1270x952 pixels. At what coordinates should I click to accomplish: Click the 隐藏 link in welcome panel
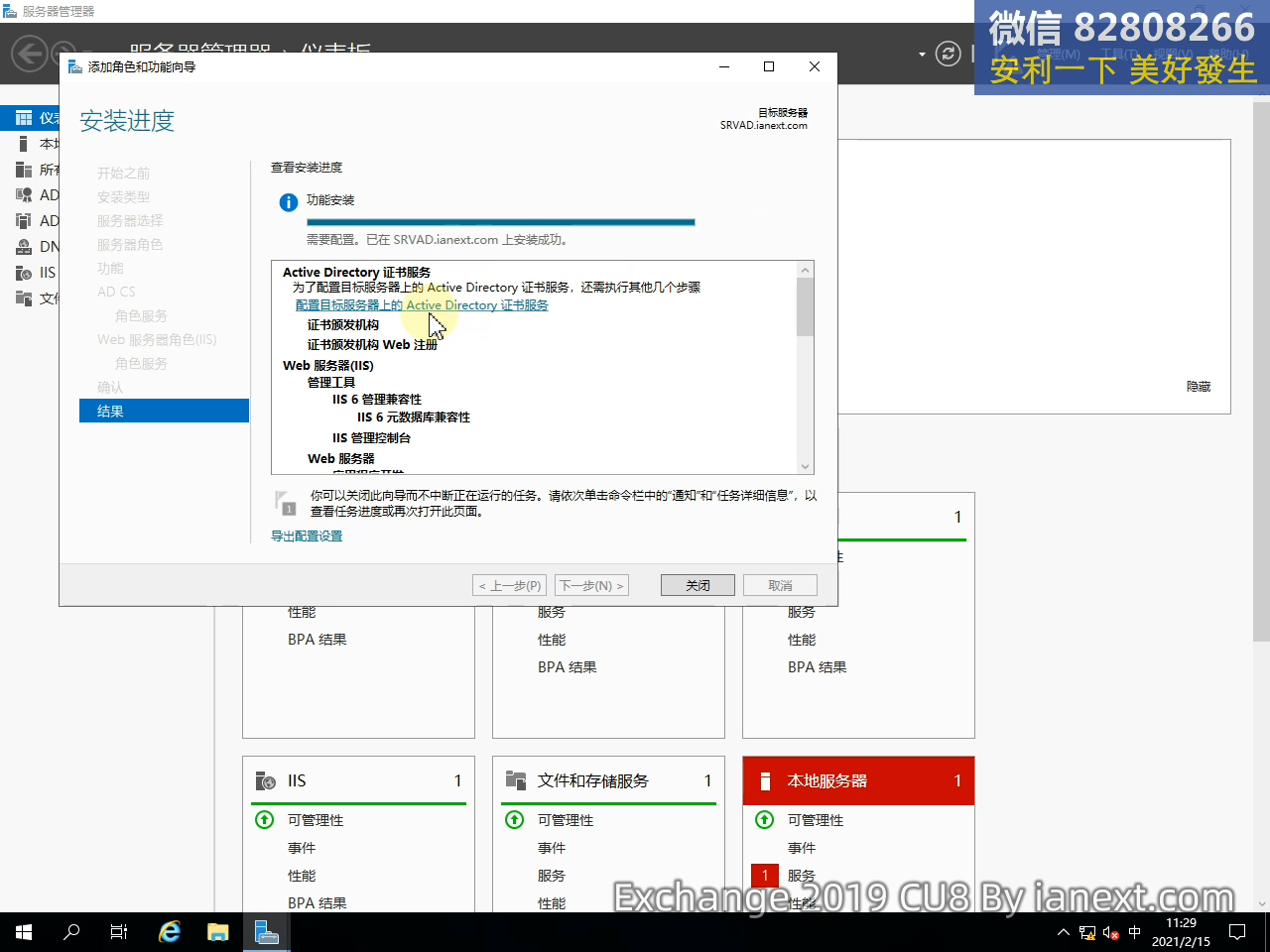[x=1199, y=386]
